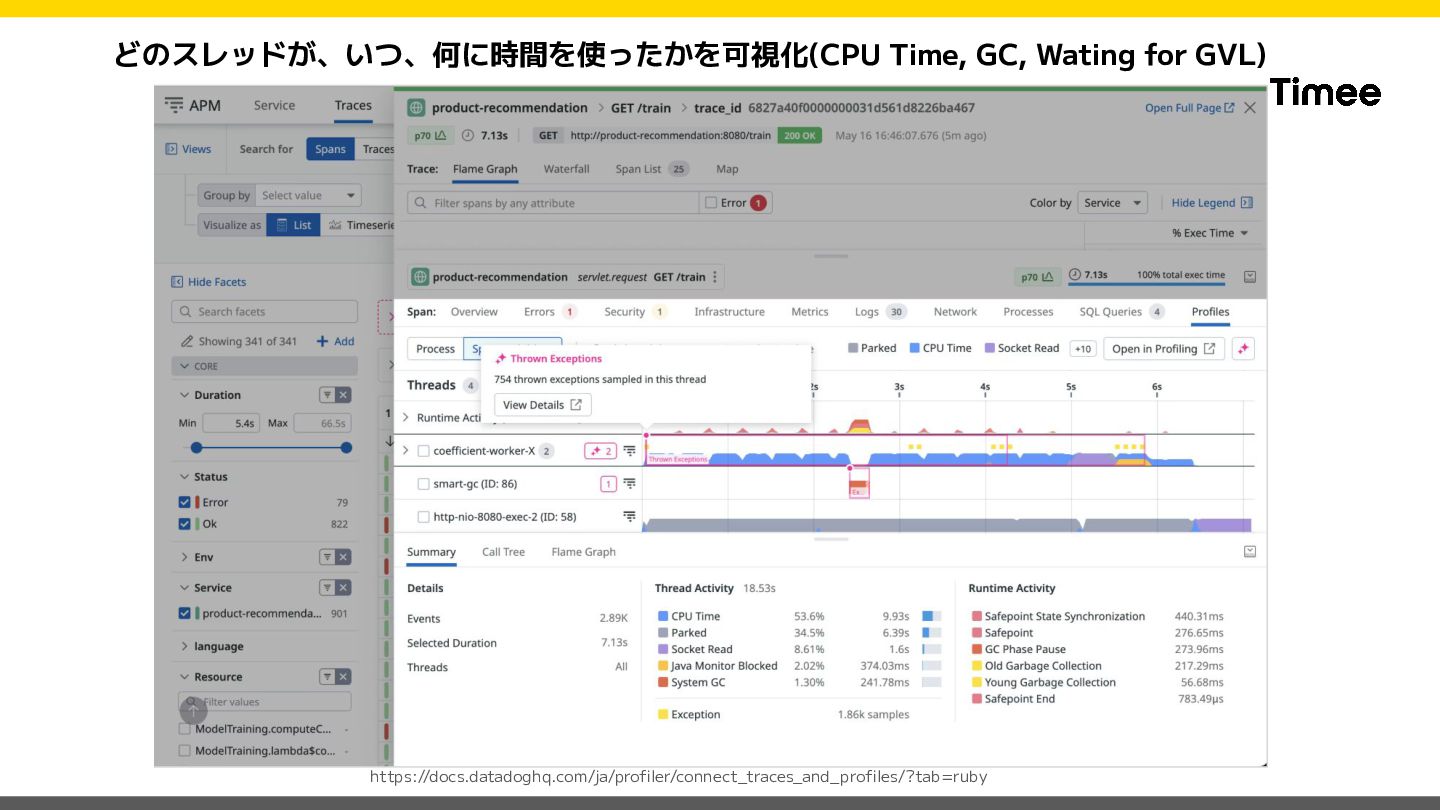Screen dimensions: 1440x810
Task: Expand the Env facet
Action: click(x=185, y=557)
